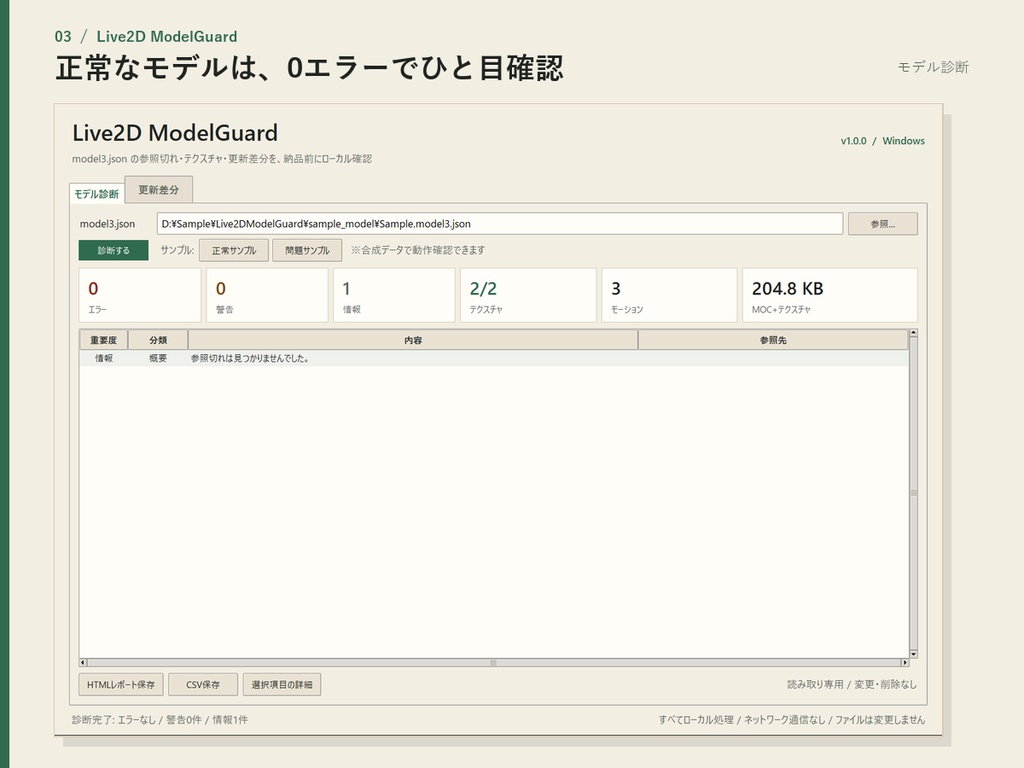Select the row 参照切れは見つかりませんでした。
The image size is (1024, 768).
tap(494, 358)
